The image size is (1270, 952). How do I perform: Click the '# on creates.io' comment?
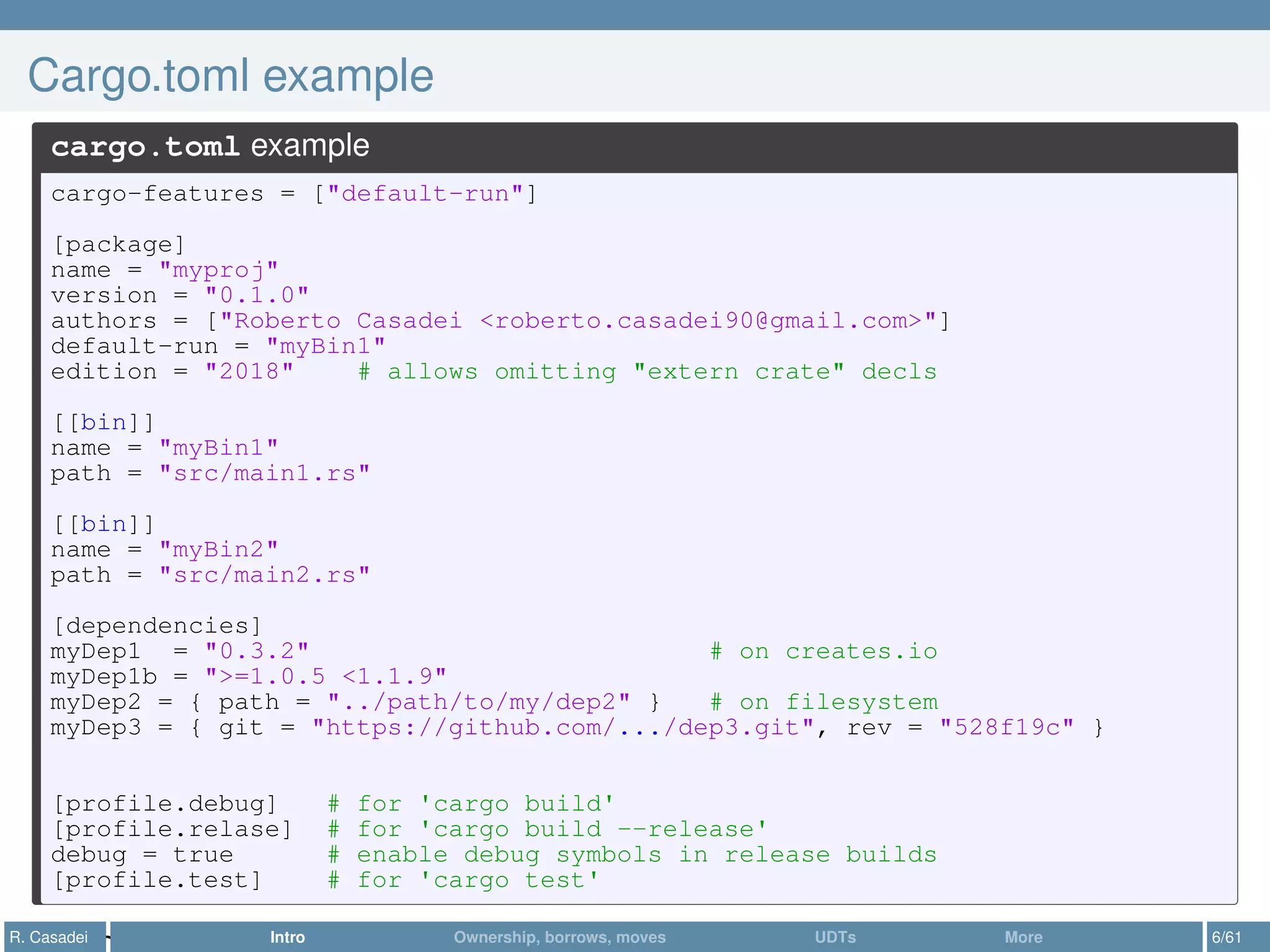coord(824,651)
